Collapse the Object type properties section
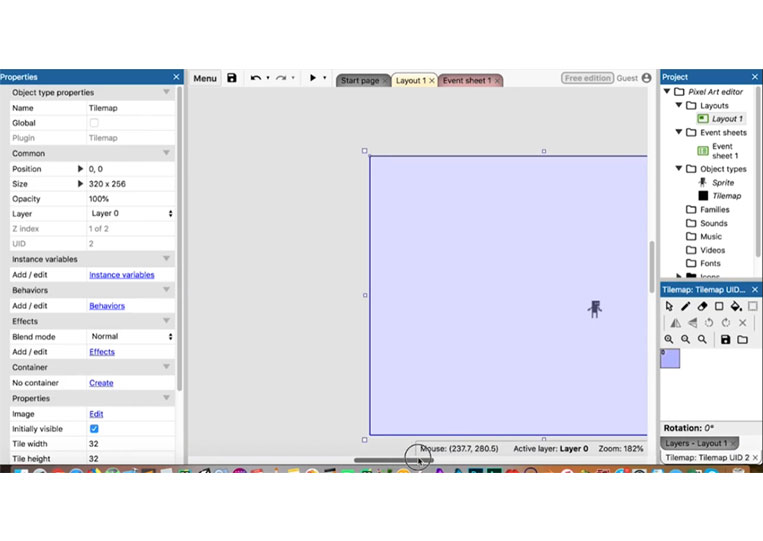The image size is (763, 541). (x=166, y=92)
